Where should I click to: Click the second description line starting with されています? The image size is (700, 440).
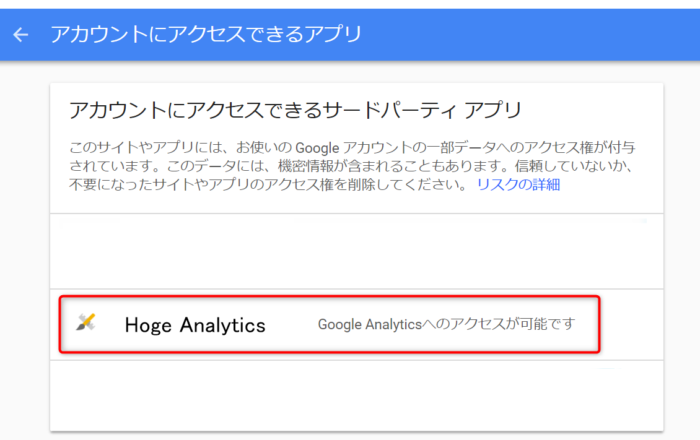click(350, 165)
